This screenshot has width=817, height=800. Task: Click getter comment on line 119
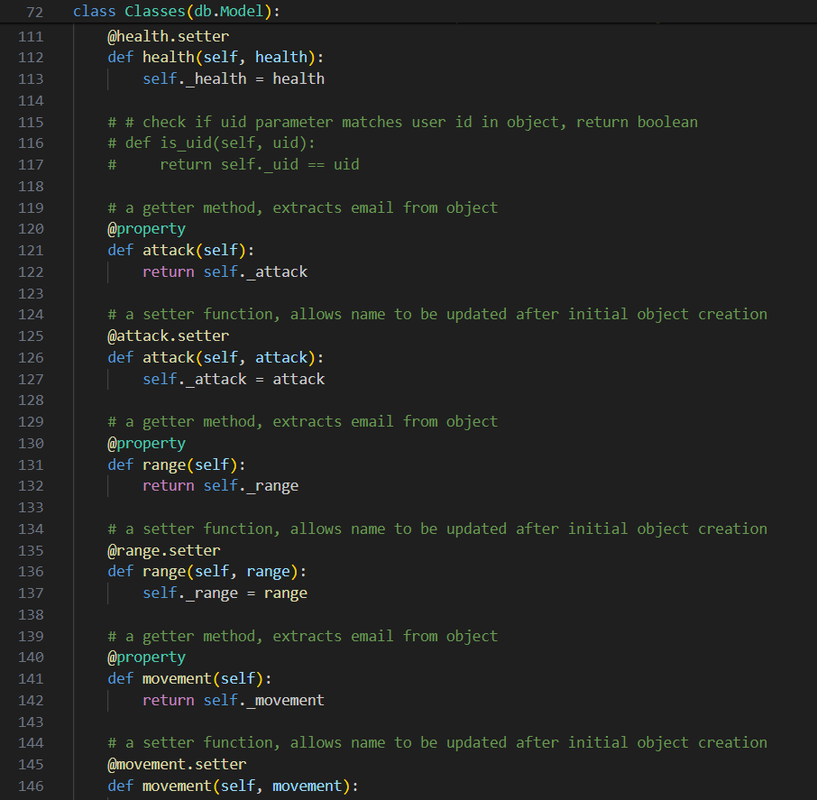tap(302, 208)
